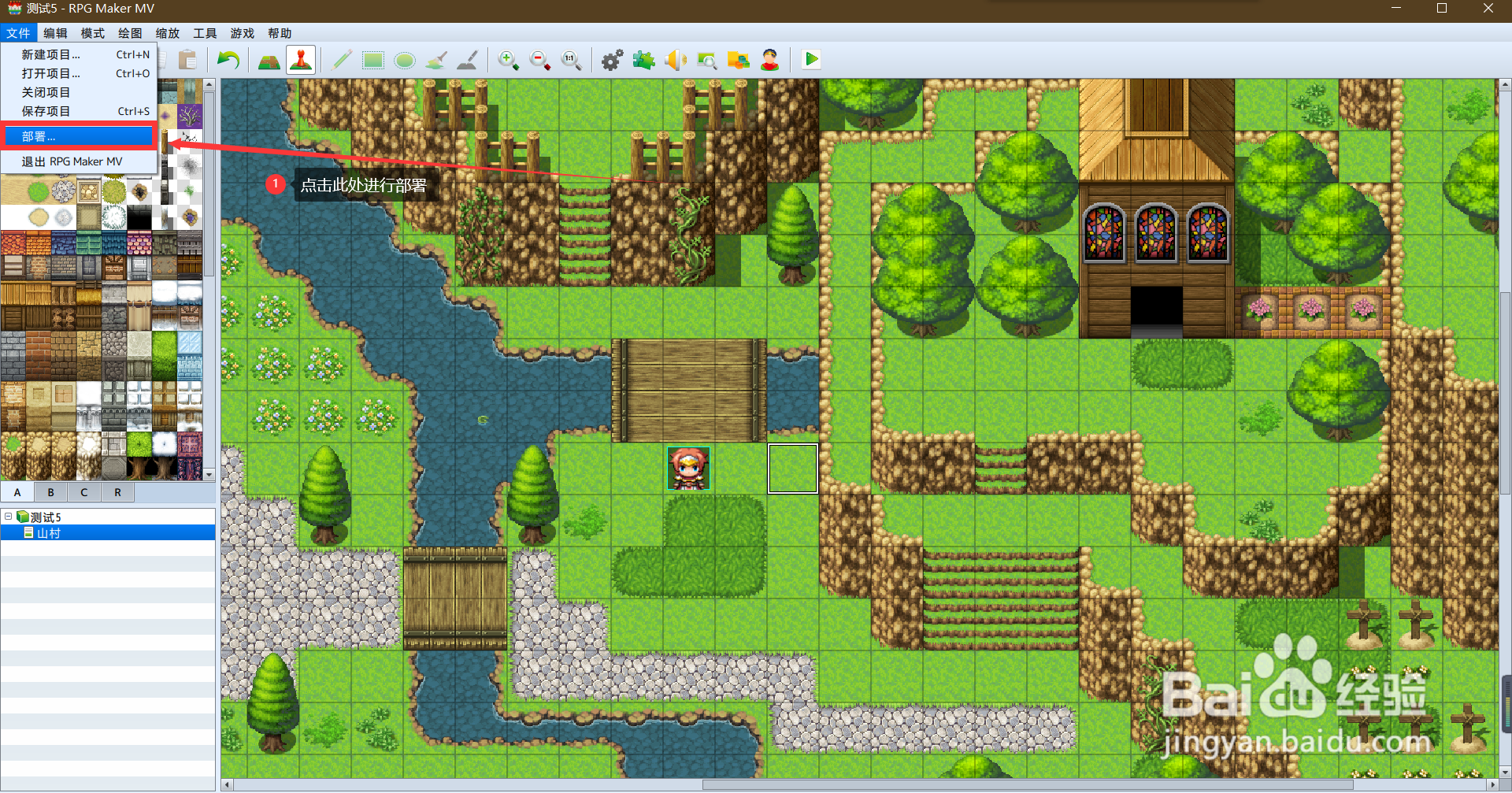Click tileset palette scroll up arrow
The height and width of the screenshot is (793, 1512).
[209, 83]
